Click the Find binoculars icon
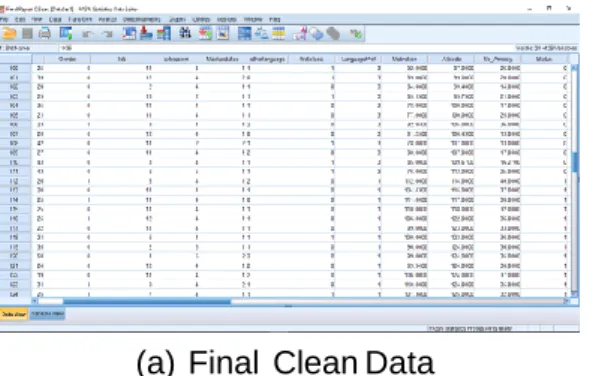The width and height of the screenshot is (590, 376). coord(185,33)
